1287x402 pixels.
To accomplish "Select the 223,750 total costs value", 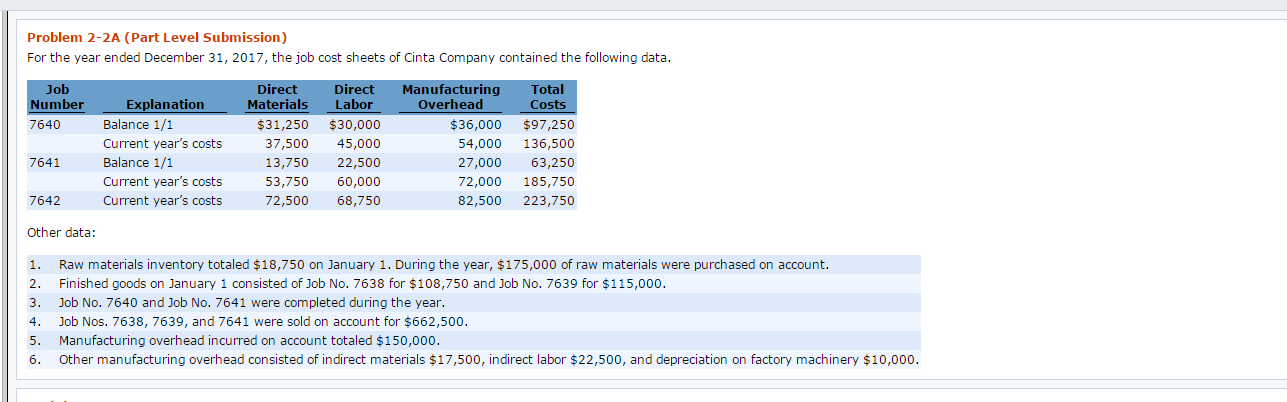I will [x=548, y=201].
